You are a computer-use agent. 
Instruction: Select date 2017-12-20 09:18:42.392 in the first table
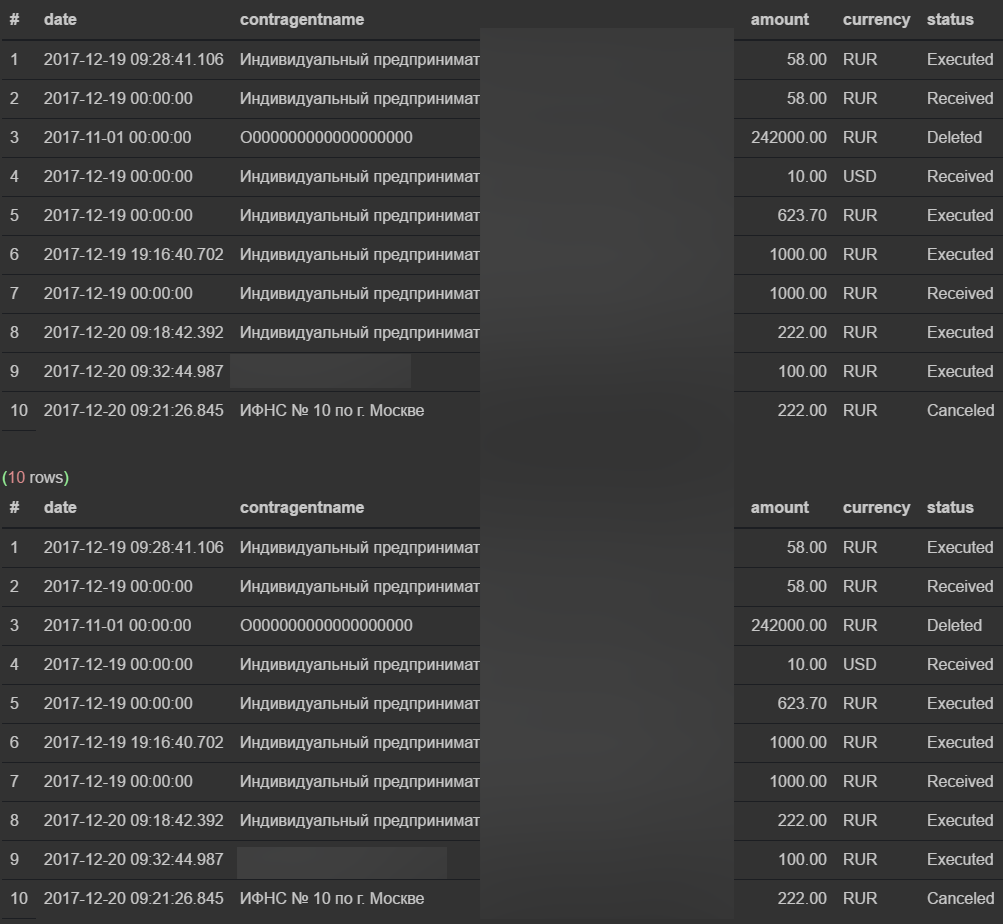[x=134, y=333]
